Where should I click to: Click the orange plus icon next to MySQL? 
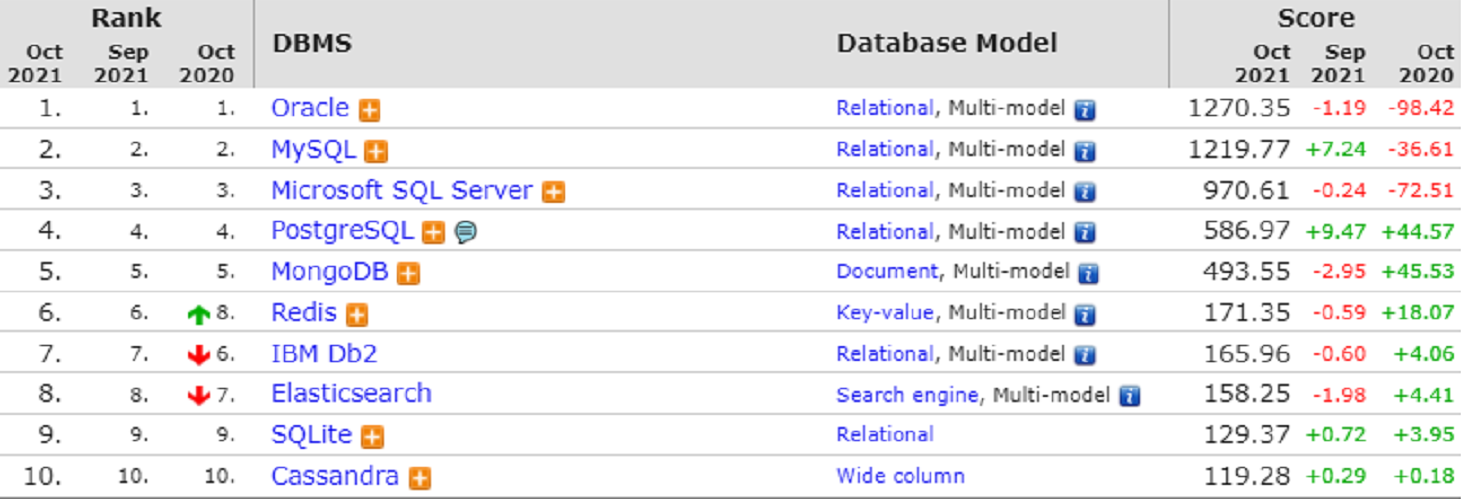click(x=376, y=151)
